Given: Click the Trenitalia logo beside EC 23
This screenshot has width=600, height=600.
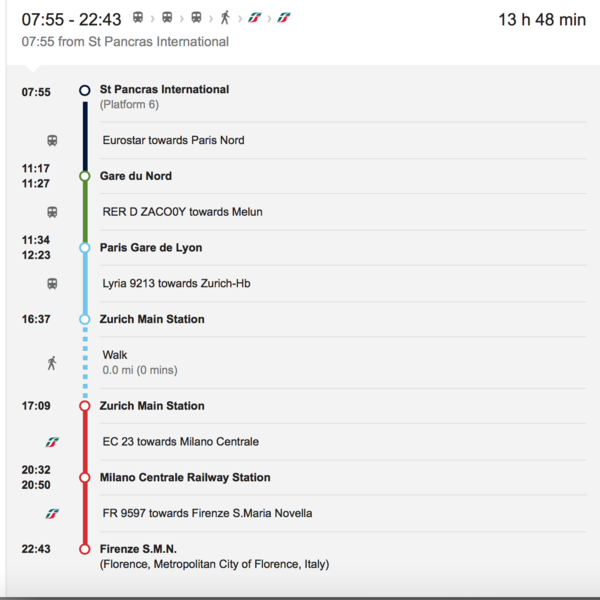Looking at the screenshot, I should tap(52, 442).
